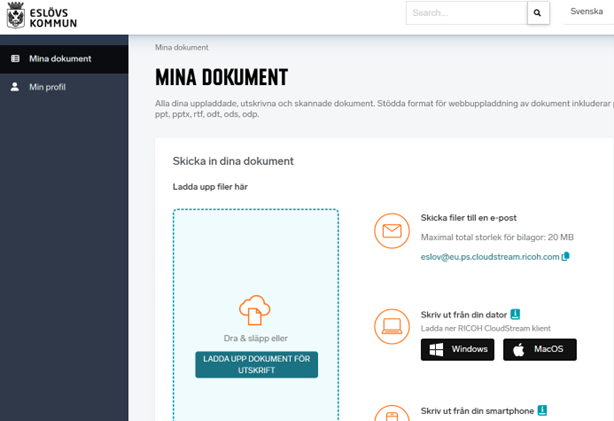Click the cloud upload icon
The height and width of the screenshot is (421, 614).
[256, 311]
